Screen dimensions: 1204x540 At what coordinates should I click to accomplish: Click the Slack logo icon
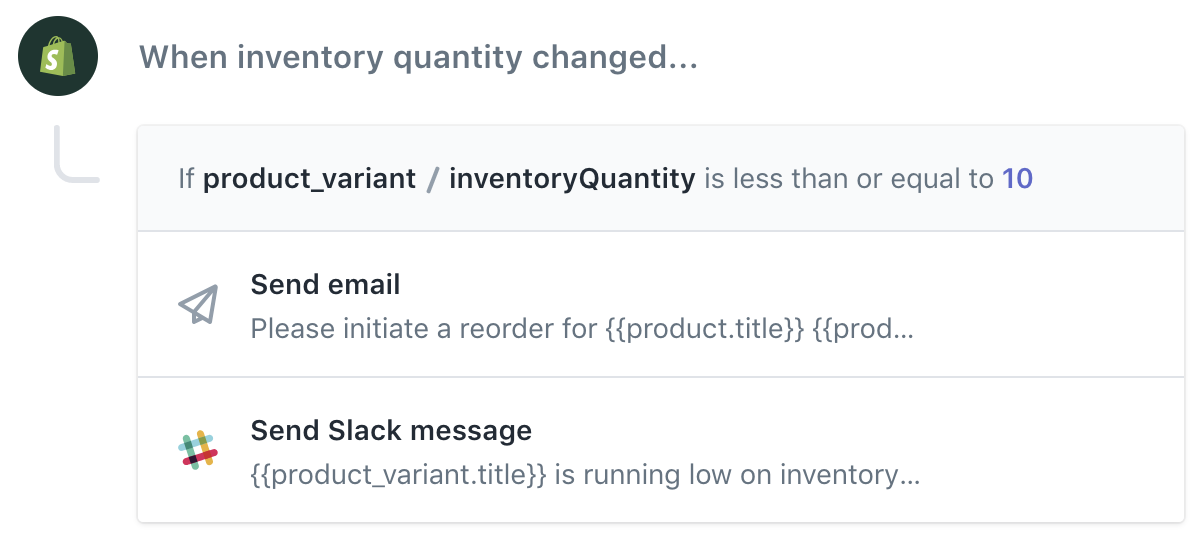tap(198, 450)
